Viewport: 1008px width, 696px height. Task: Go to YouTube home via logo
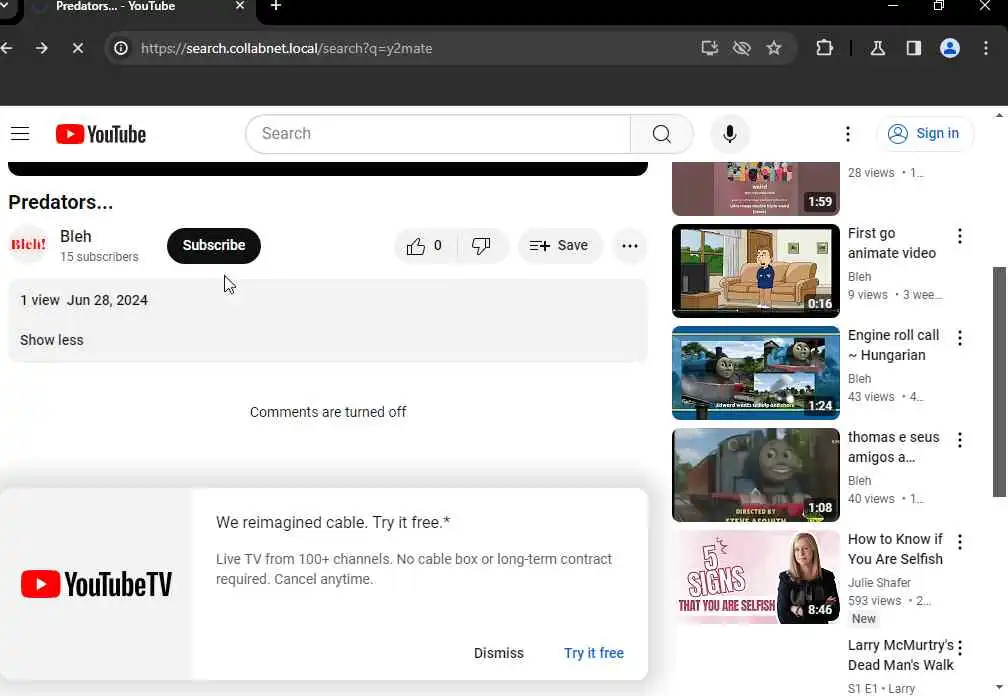pos(101,134)
